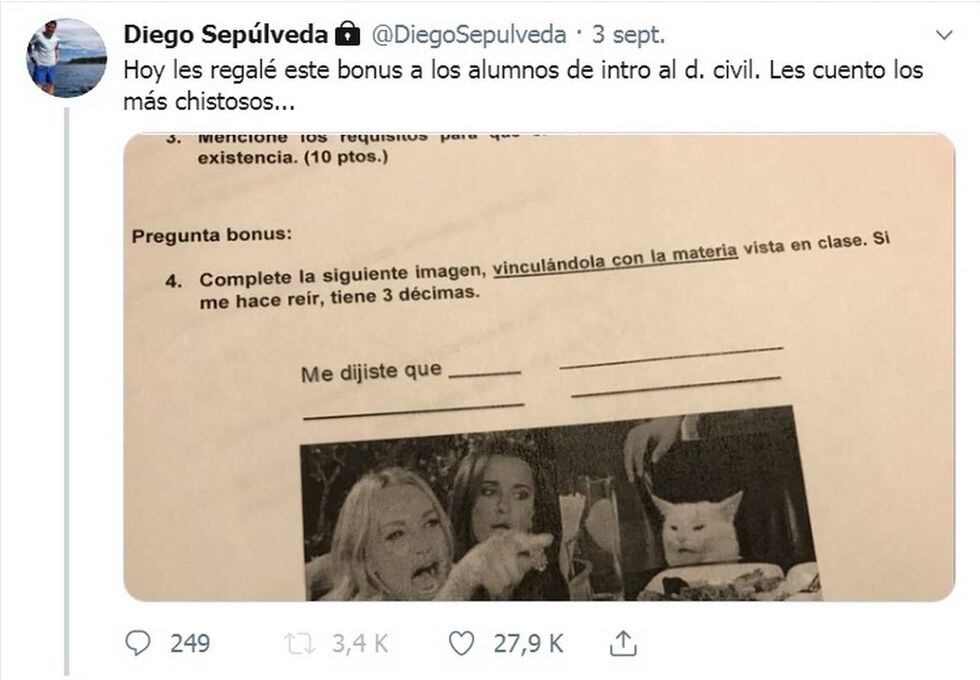
Task: Click the pointing blonde woman in the meme
Action: (x=393, y=540)
